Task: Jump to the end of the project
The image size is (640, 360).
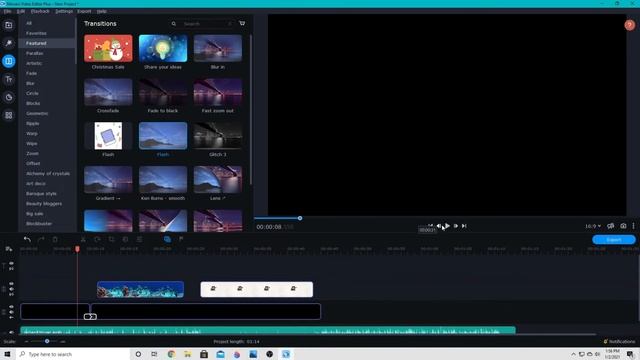Action: (x=464, y=226)
